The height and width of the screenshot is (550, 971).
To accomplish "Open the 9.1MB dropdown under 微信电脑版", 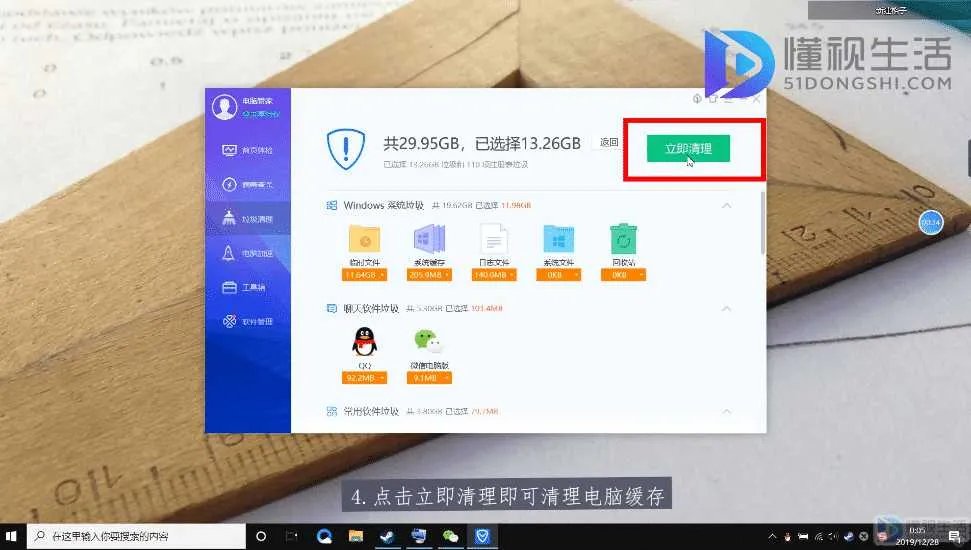I will 429,378.
